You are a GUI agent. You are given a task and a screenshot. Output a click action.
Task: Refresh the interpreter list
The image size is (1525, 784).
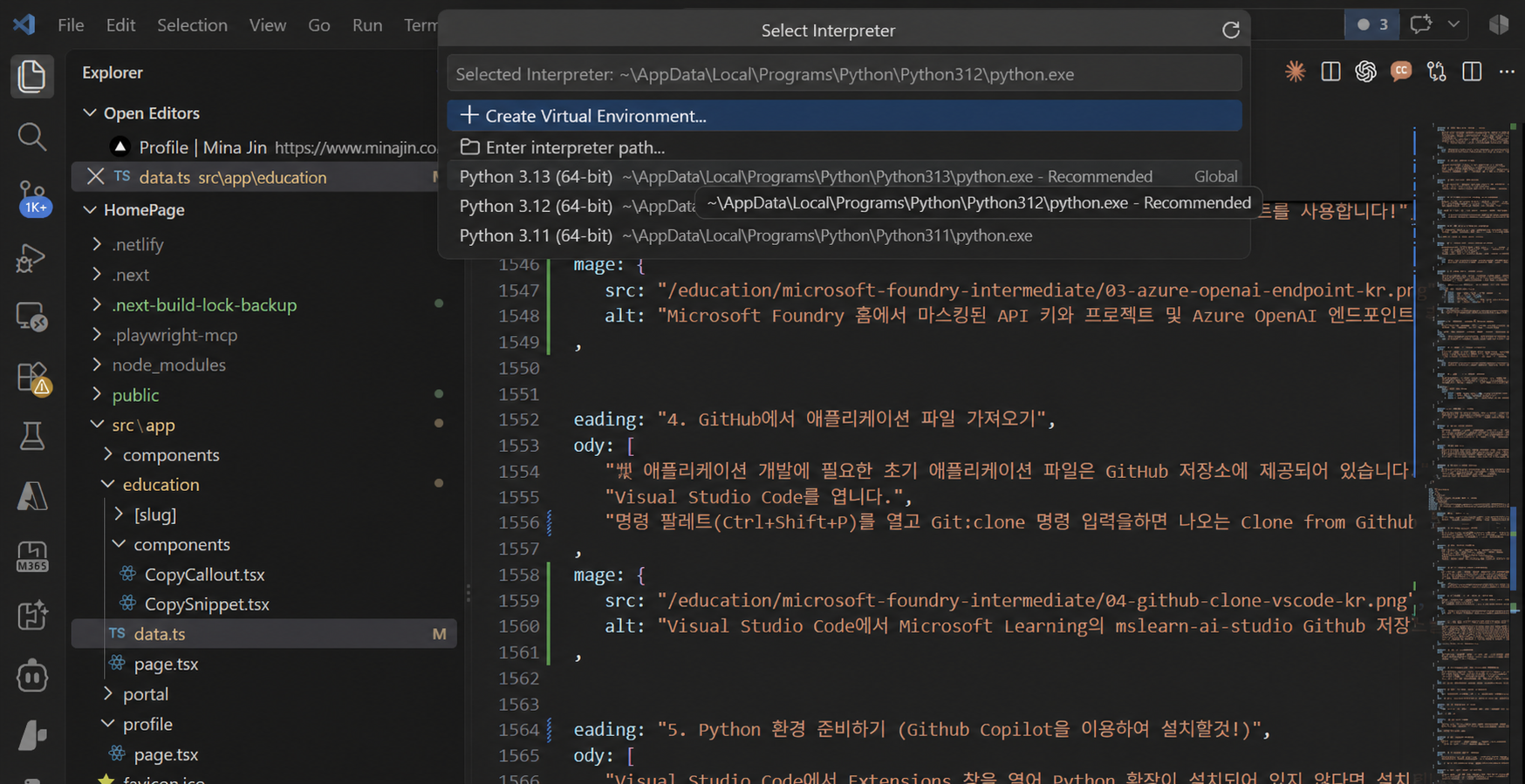(x=1231, y=31)
